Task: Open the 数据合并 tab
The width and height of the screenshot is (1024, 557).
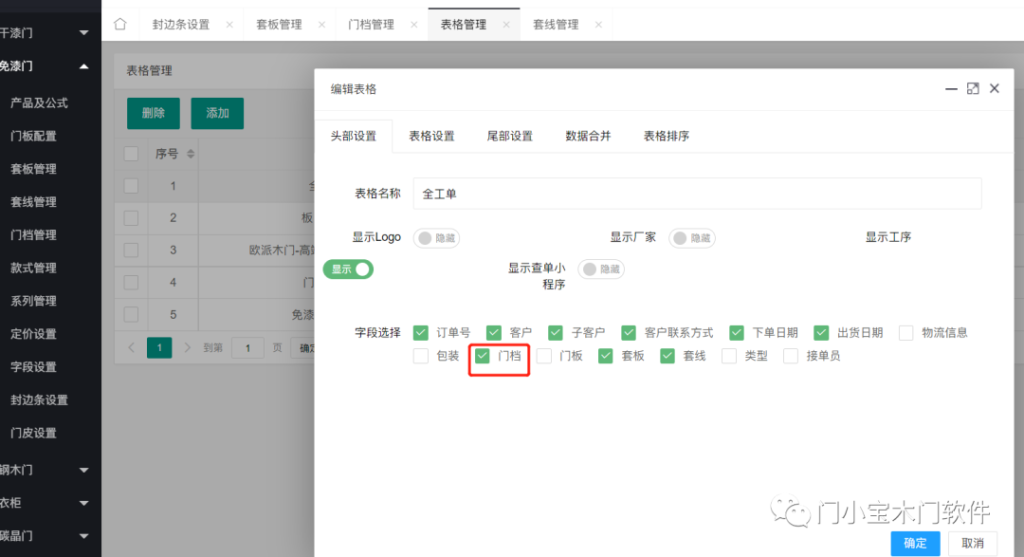Action: (588, 136)
